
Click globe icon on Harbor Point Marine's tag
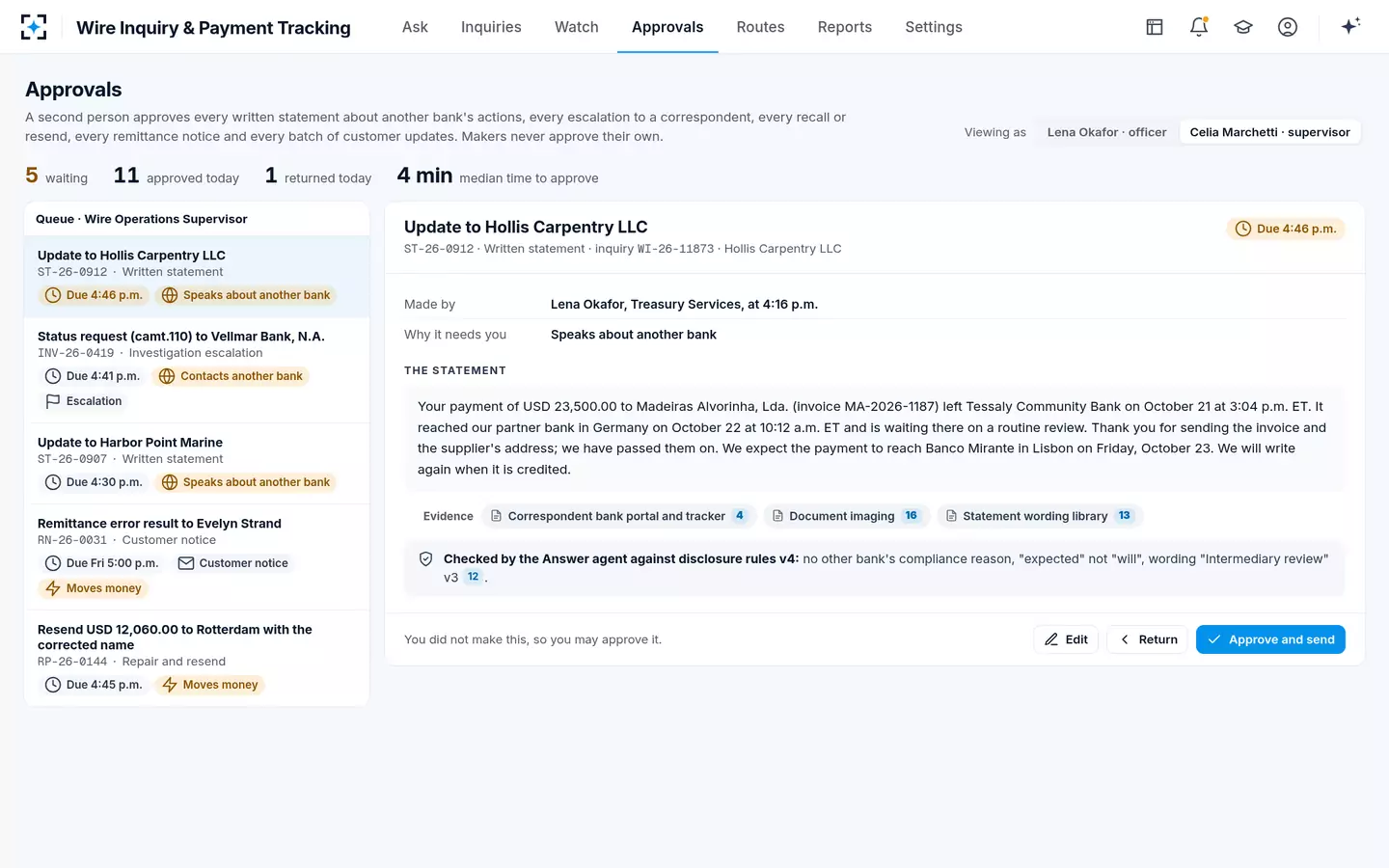click(170, 482)
